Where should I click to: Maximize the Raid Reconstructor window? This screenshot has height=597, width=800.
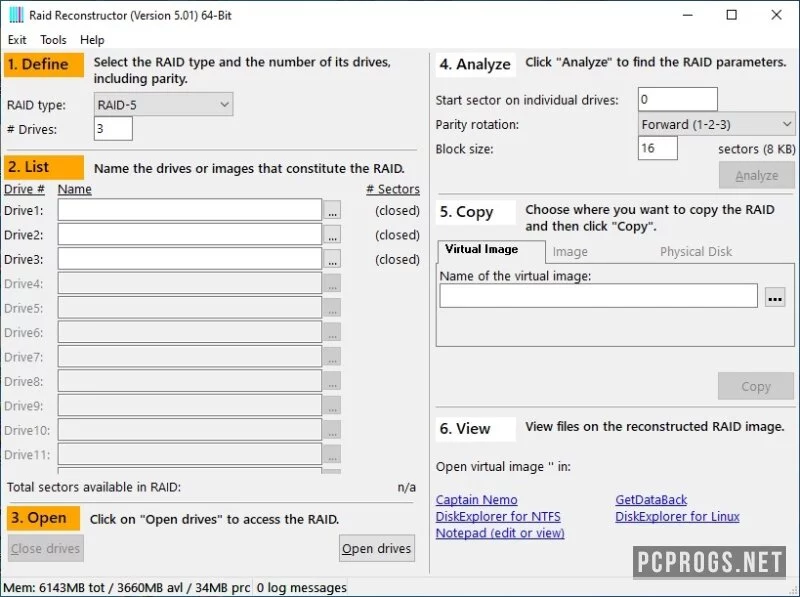tap(732, 15)
